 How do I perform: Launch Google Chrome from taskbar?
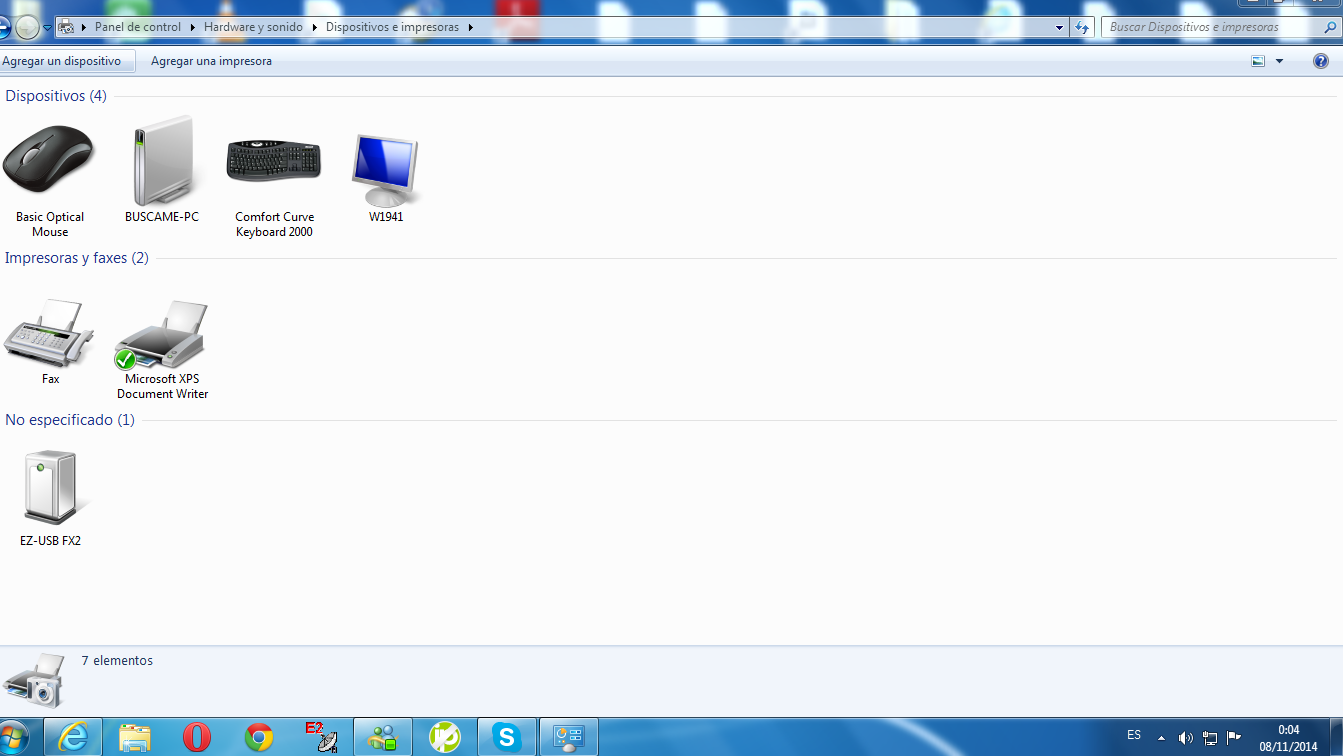point(259,738)
